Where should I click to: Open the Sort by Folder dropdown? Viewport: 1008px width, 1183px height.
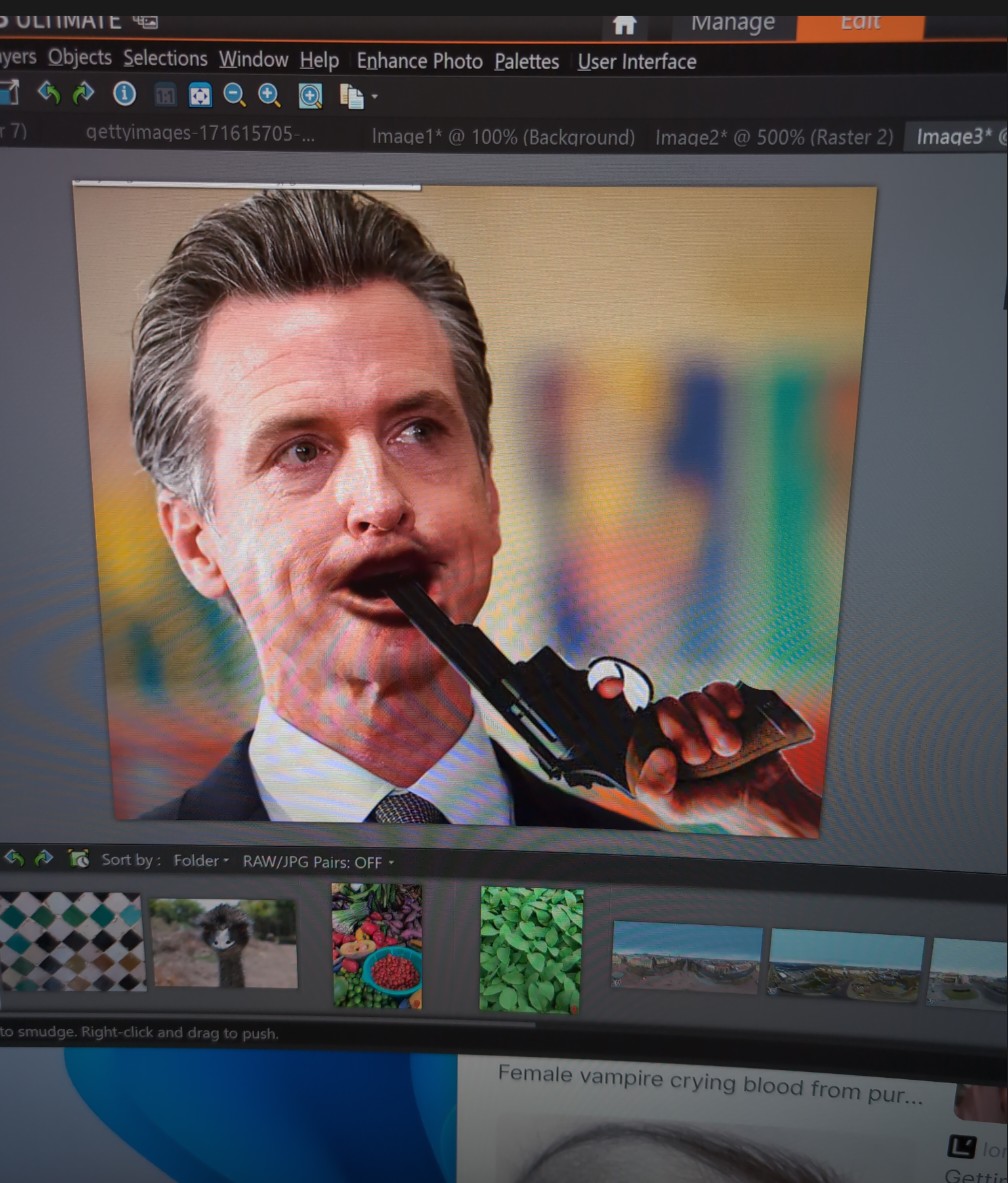coord(201,861)
